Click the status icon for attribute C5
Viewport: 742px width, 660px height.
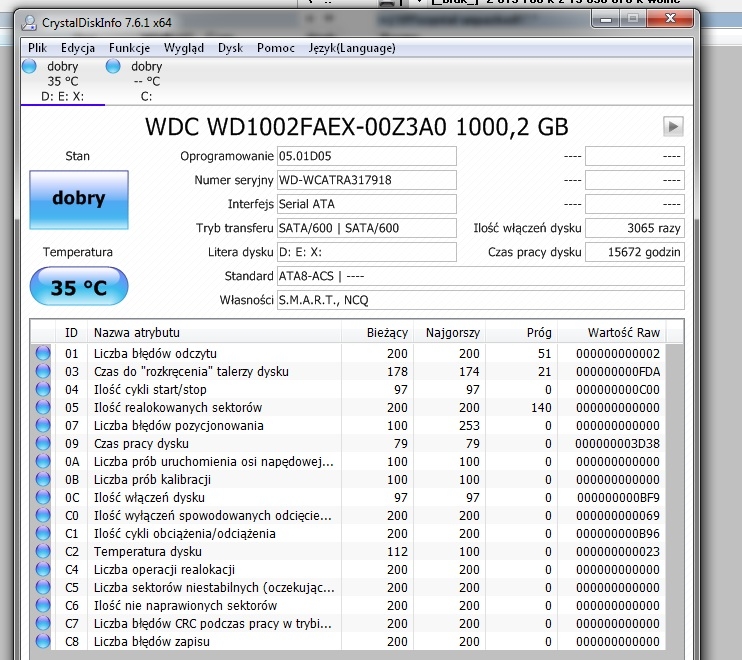point(43,587)
